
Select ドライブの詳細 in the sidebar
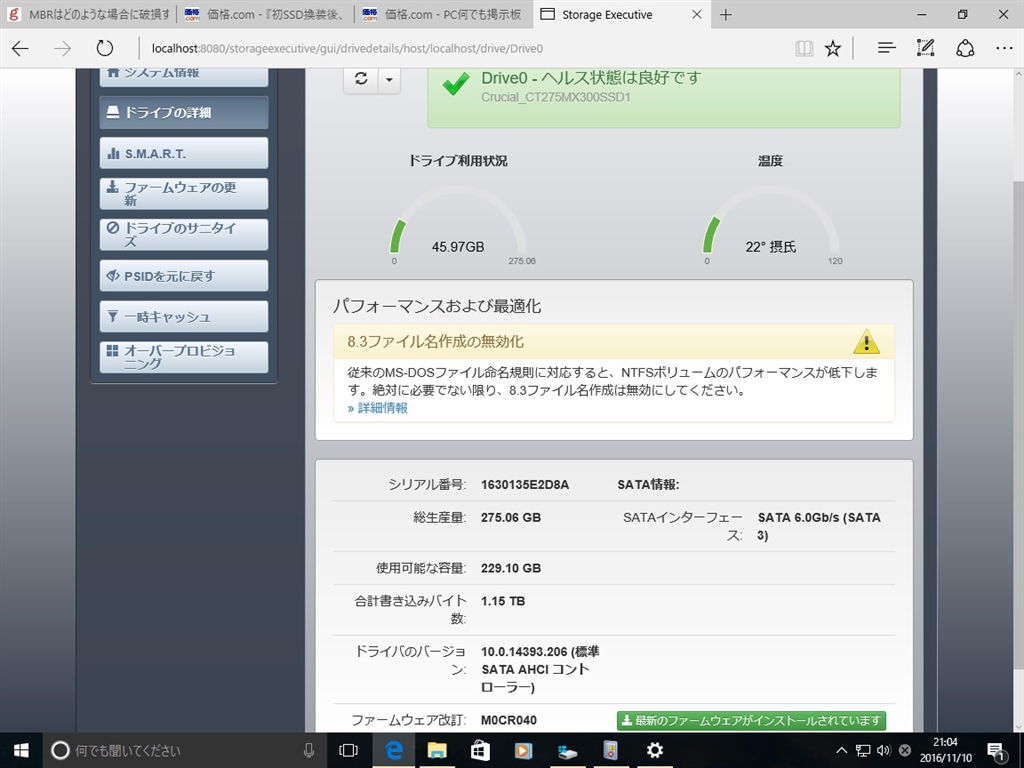[184, 112]
